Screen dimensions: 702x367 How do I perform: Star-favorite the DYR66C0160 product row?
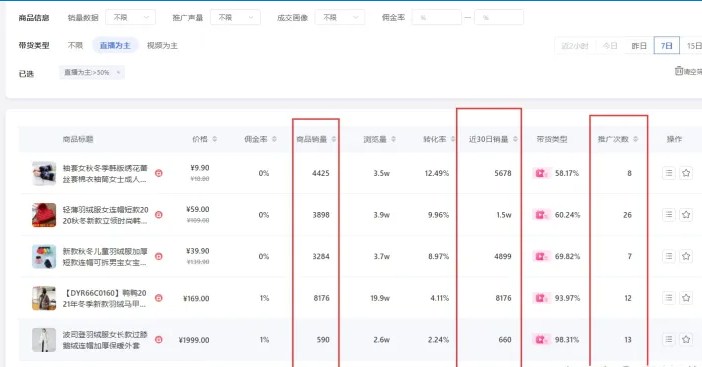click(x=686, y=298)
